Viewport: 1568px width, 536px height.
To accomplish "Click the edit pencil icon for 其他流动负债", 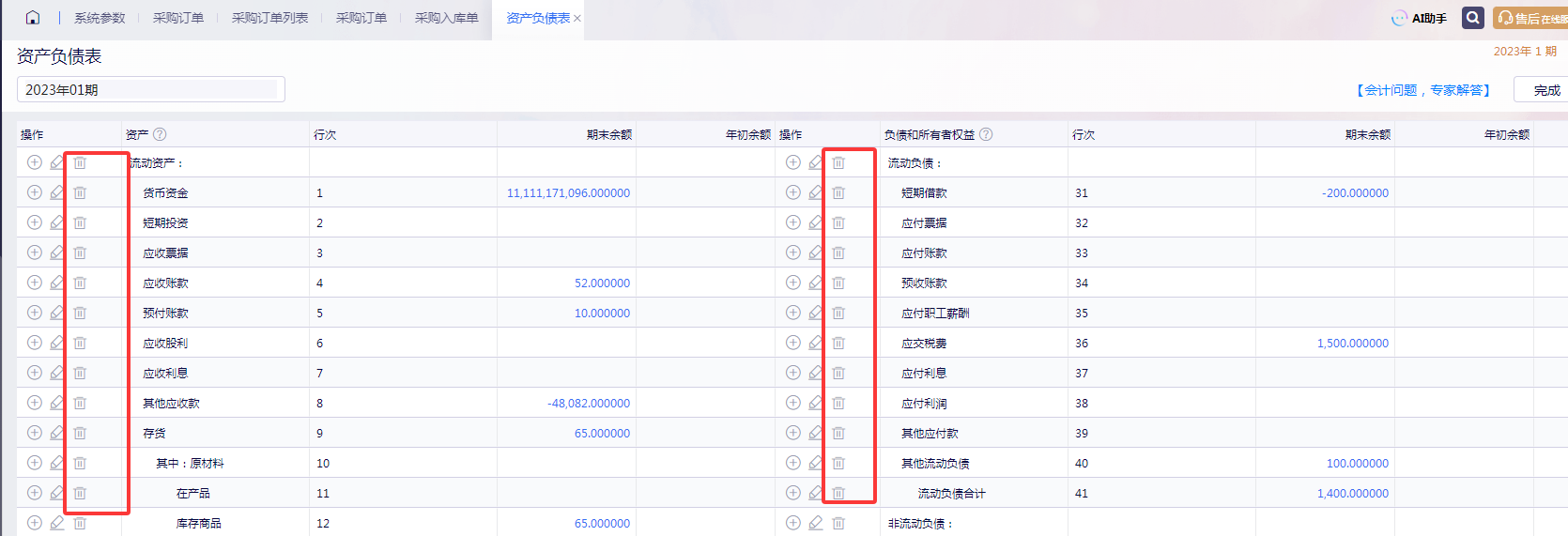I will tap(815, 463).
